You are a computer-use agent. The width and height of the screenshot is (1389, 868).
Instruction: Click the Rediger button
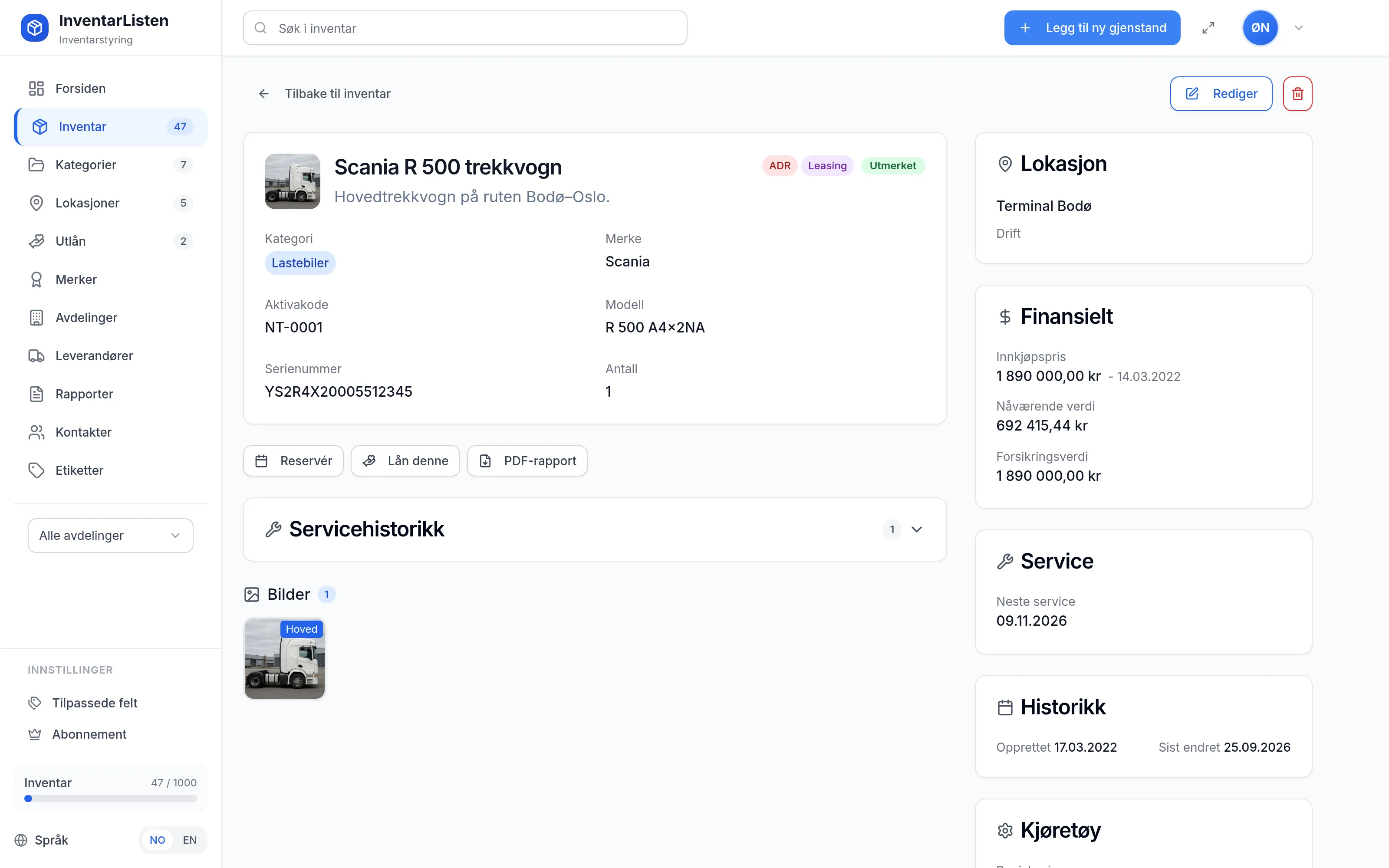[1221, 94]
